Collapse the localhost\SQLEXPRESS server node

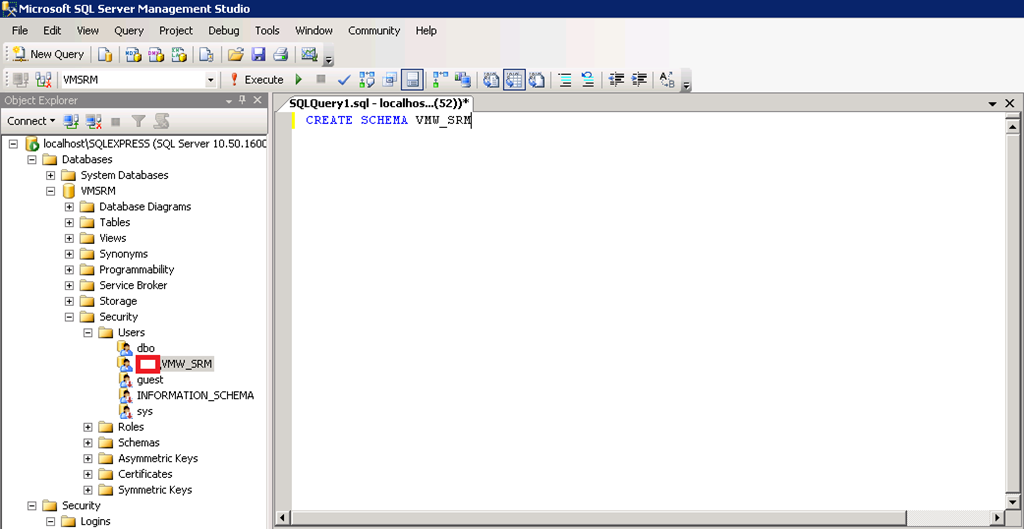13,144
